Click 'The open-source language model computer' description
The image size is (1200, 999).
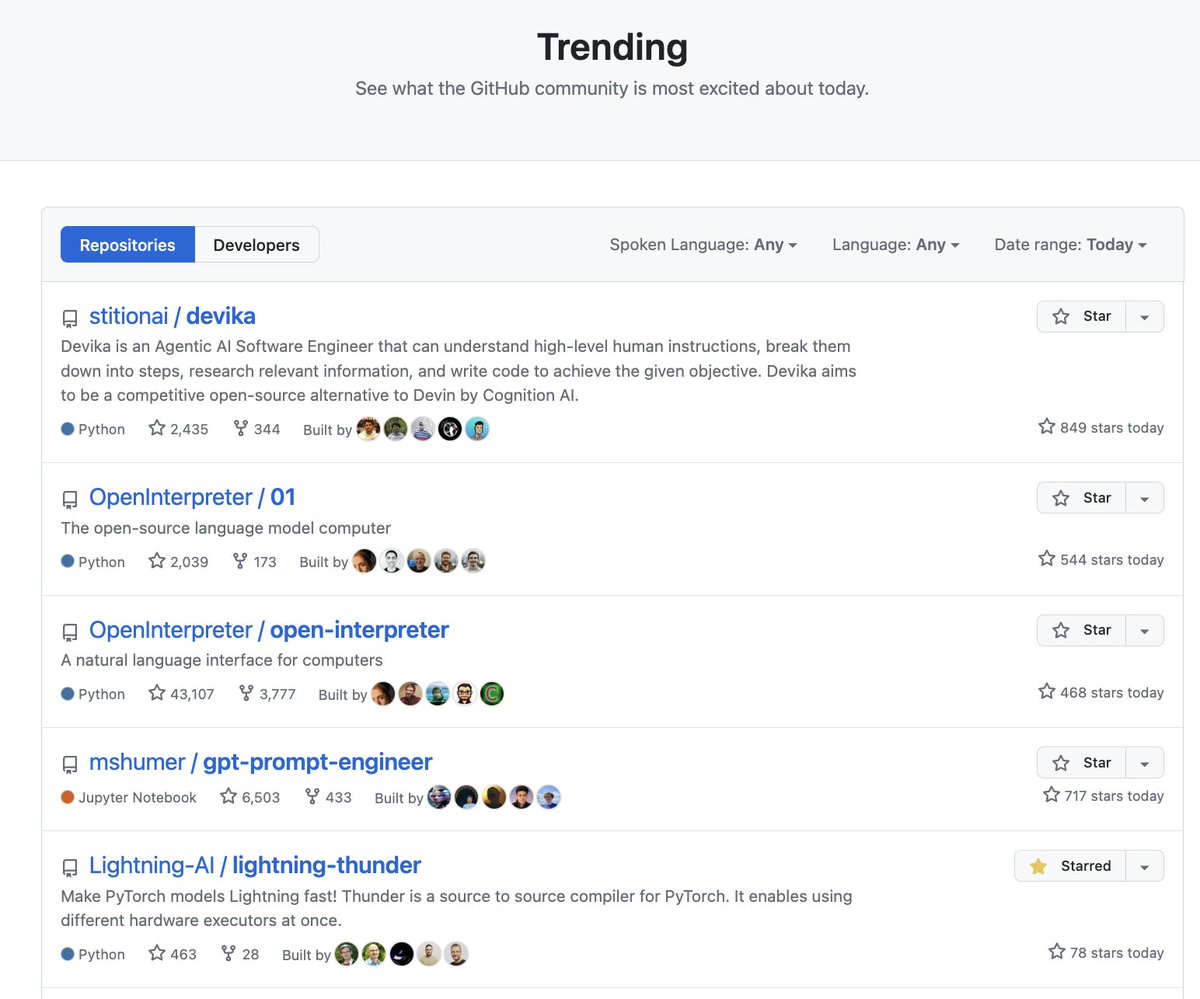click(x=226, y=528)
